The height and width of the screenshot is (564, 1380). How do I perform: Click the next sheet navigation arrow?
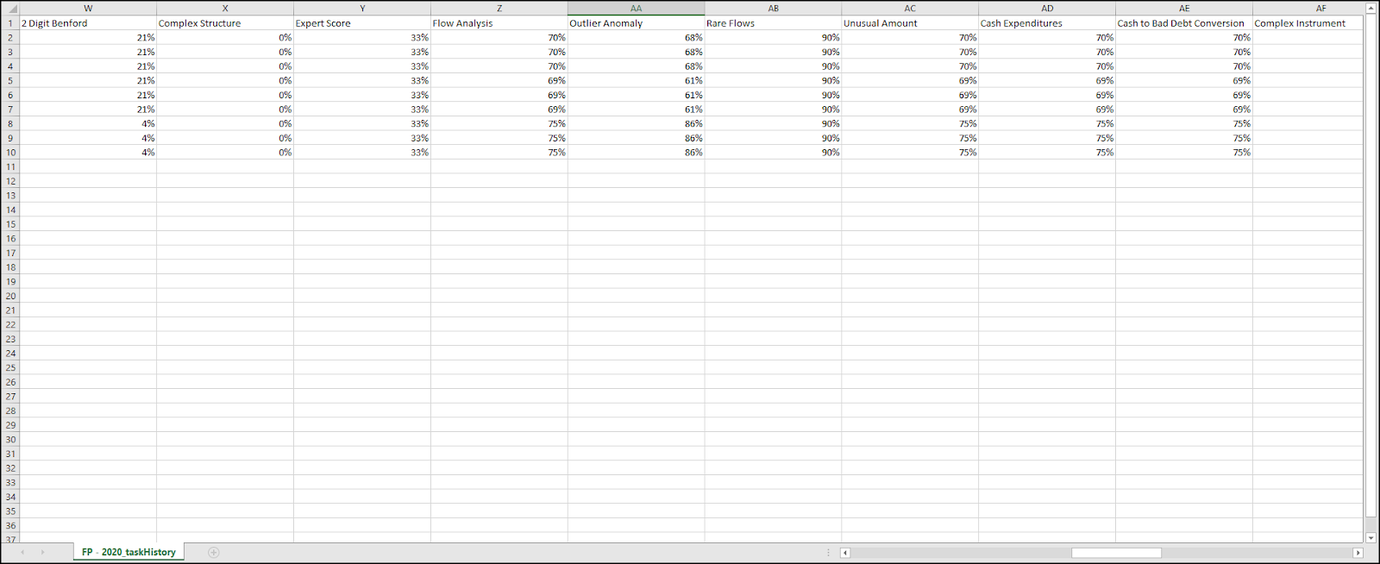tap(42, 552)
